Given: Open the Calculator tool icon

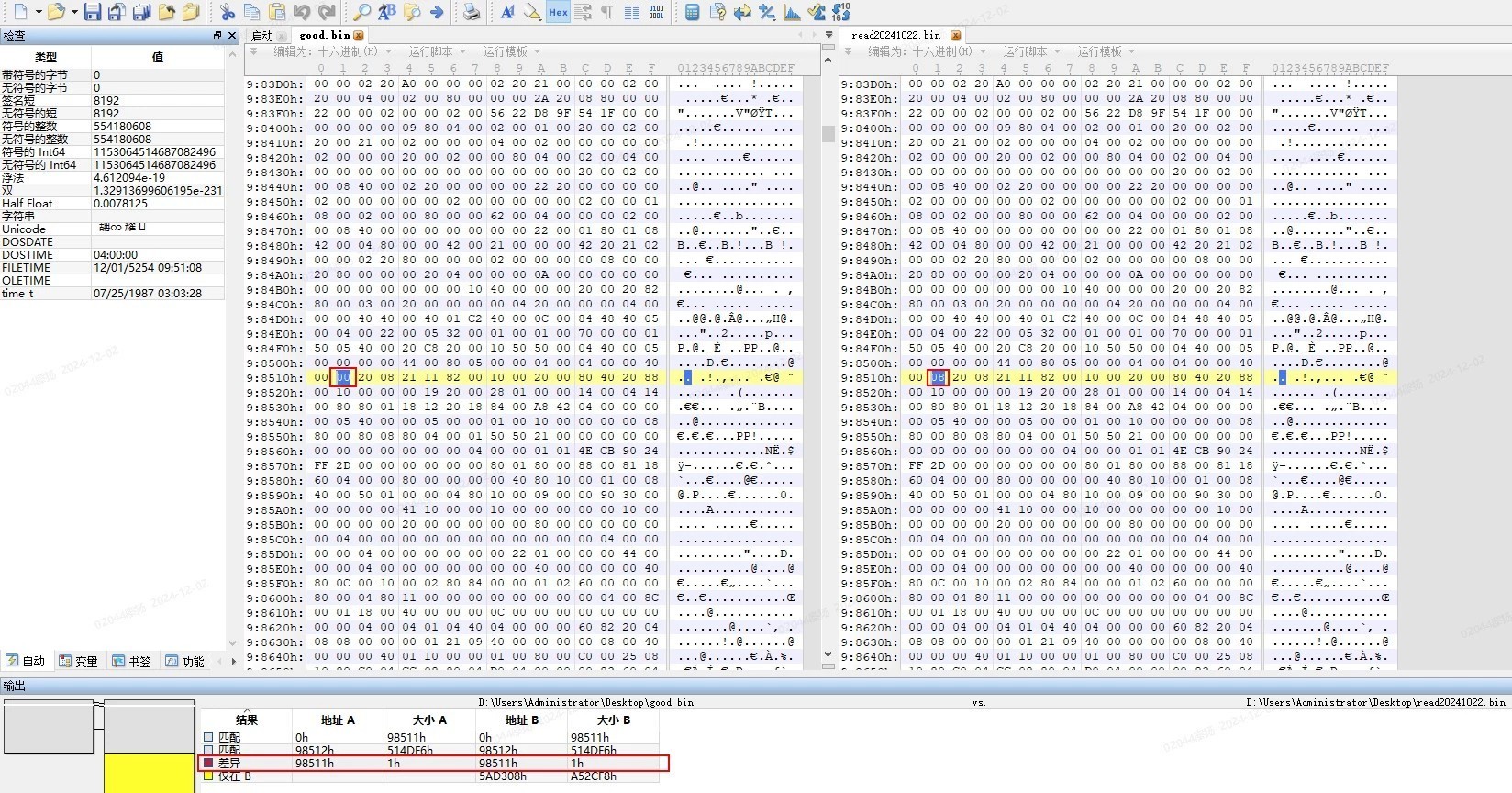Looking at the screenshot, I should click(x=693, y=12).
